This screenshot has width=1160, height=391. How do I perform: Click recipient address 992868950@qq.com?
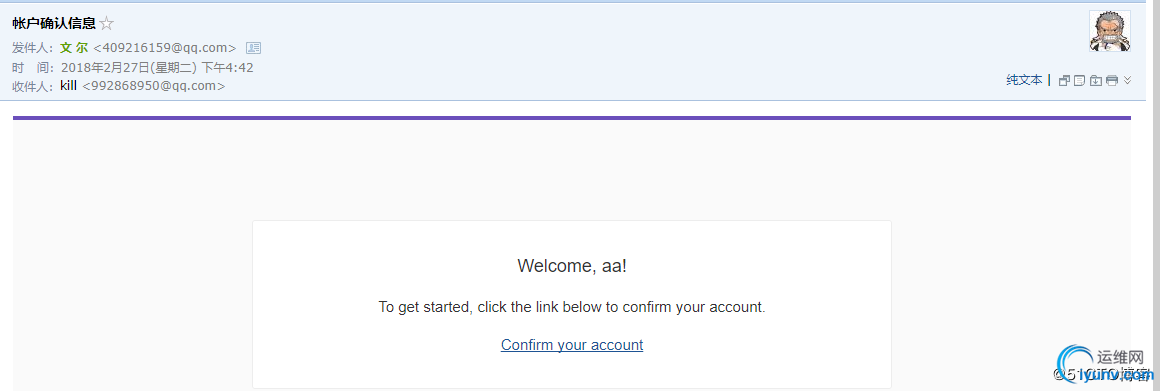pos(154,86)
